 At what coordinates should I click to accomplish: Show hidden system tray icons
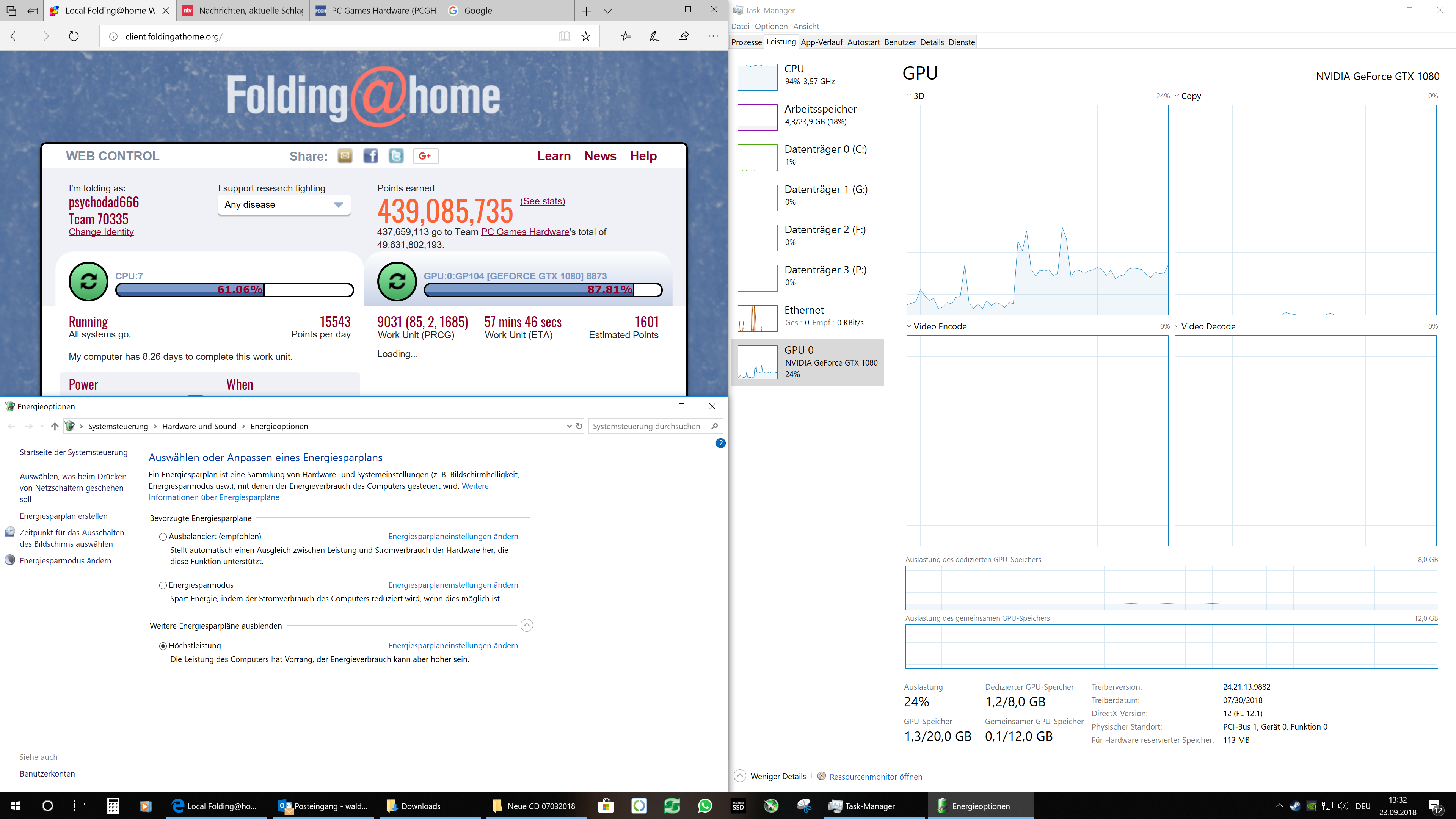pyautogui.click(x=1279, y=805)
